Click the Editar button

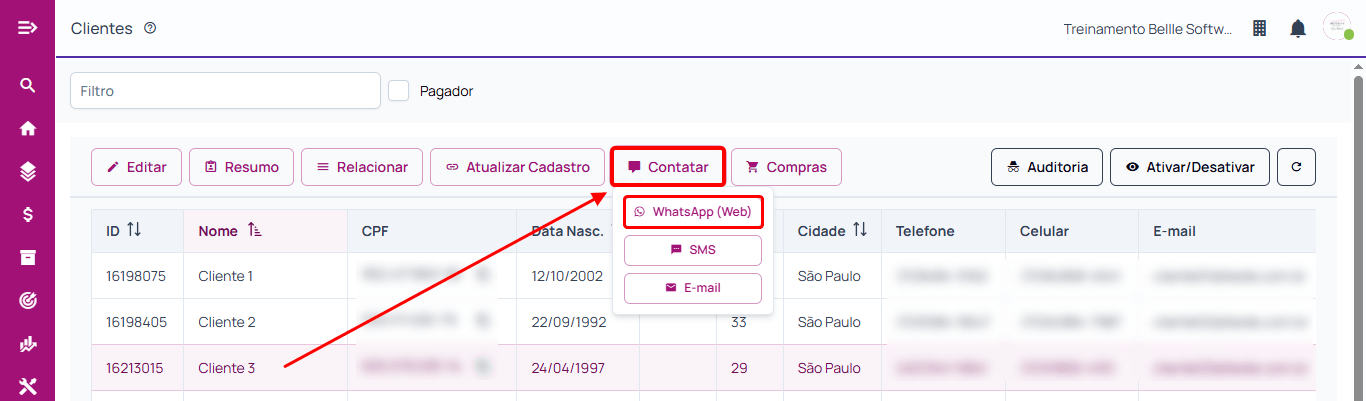pos(136,167)
